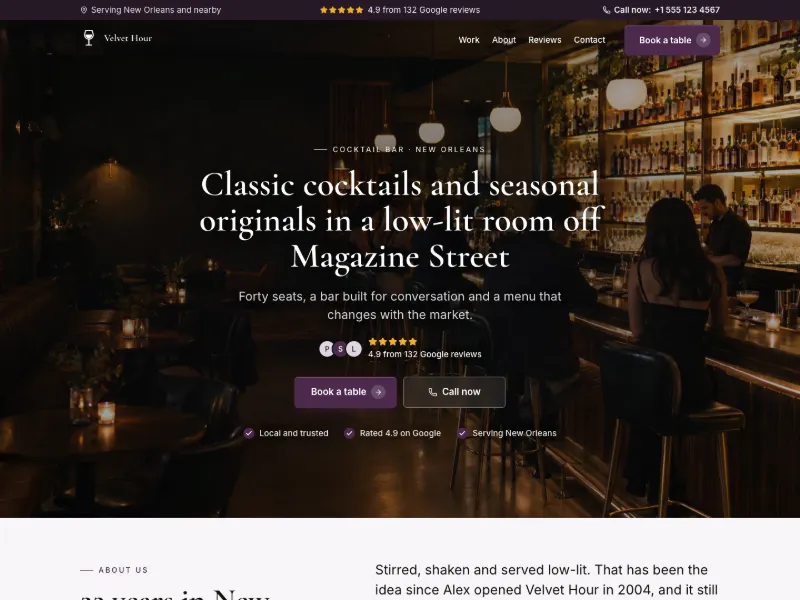Click the ABOUT US section label

pyautogui.click(x=123, y=570)
